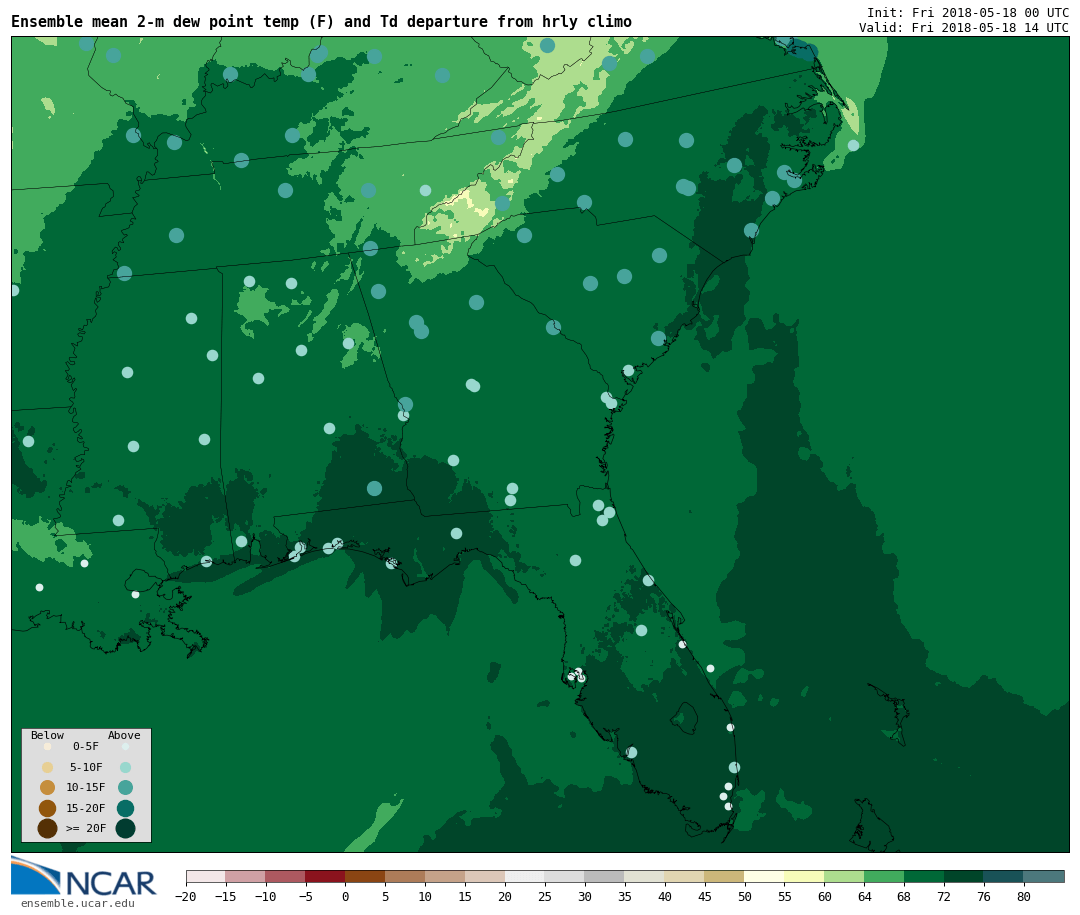Click the colorbar segment between 10 and 15
Screen dimensions: 1080x915
445,876
